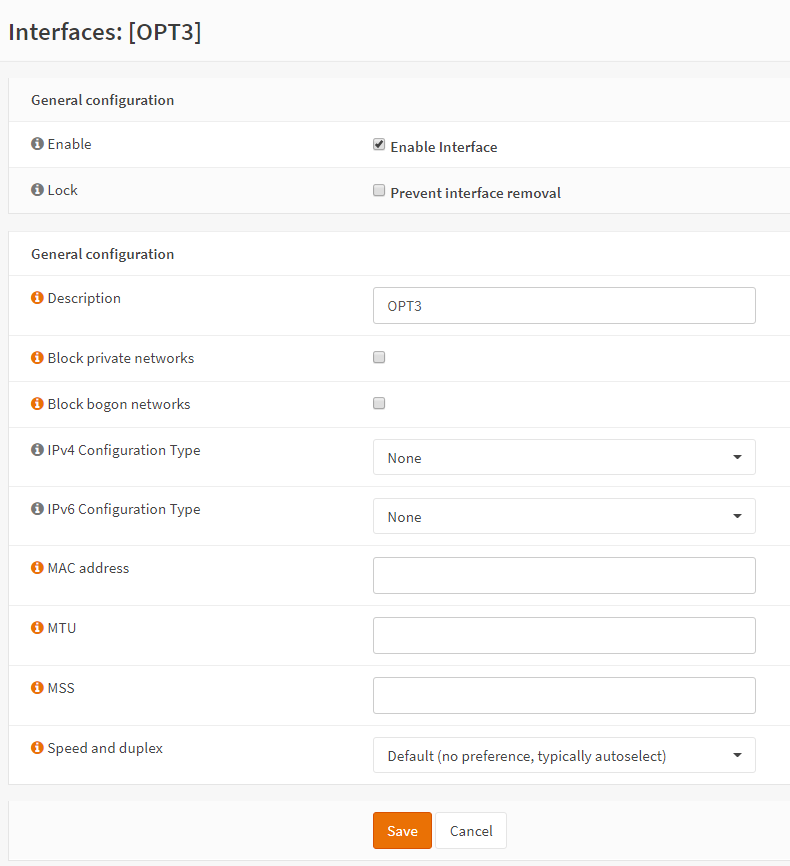Image resolution: width=790 pixels, height=866 pixels.
Task: Focus the Description text field
Action: click(564, 306)
